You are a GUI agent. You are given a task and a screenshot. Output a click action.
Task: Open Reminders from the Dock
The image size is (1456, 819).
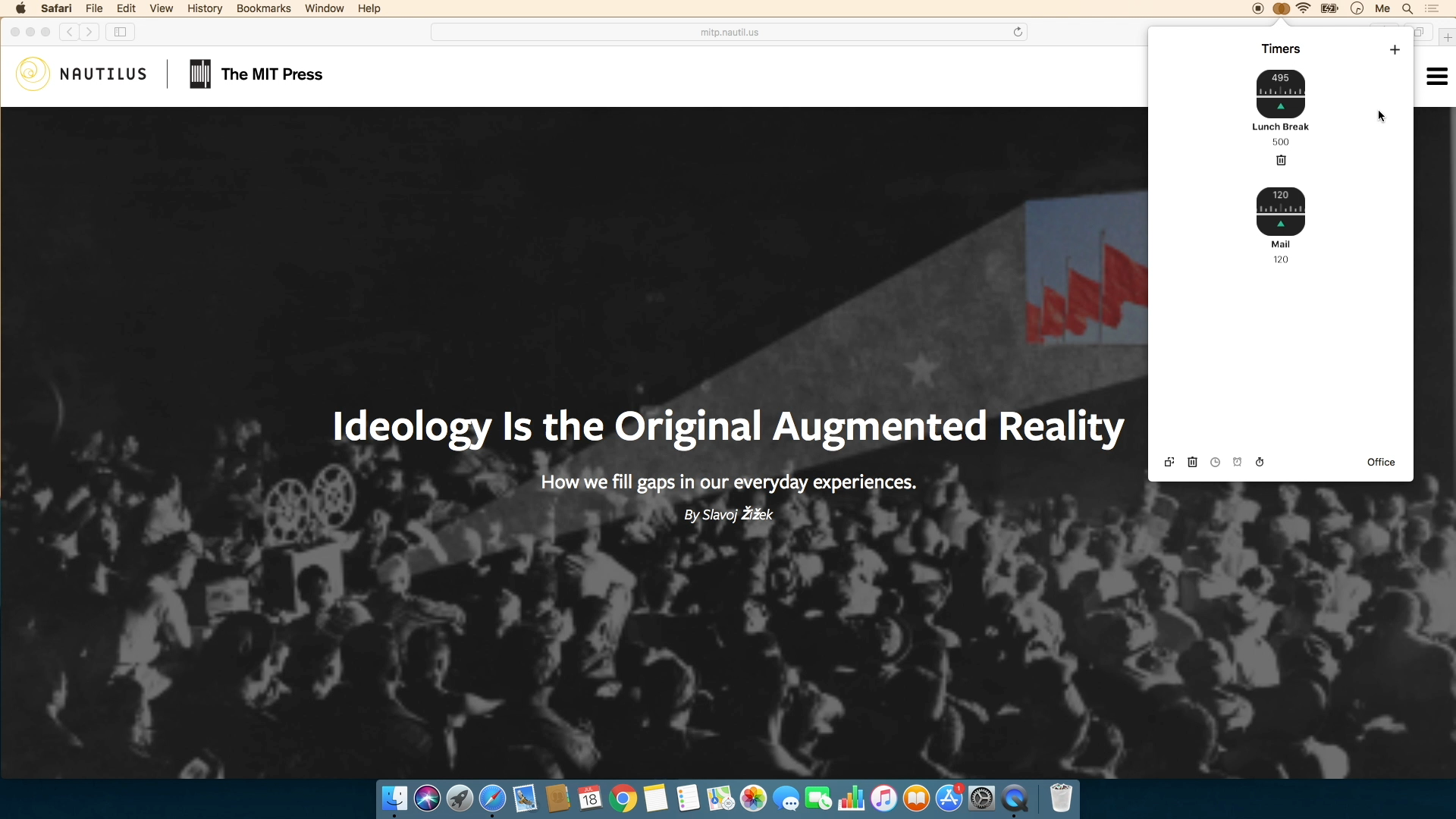[x=688, y=798]
